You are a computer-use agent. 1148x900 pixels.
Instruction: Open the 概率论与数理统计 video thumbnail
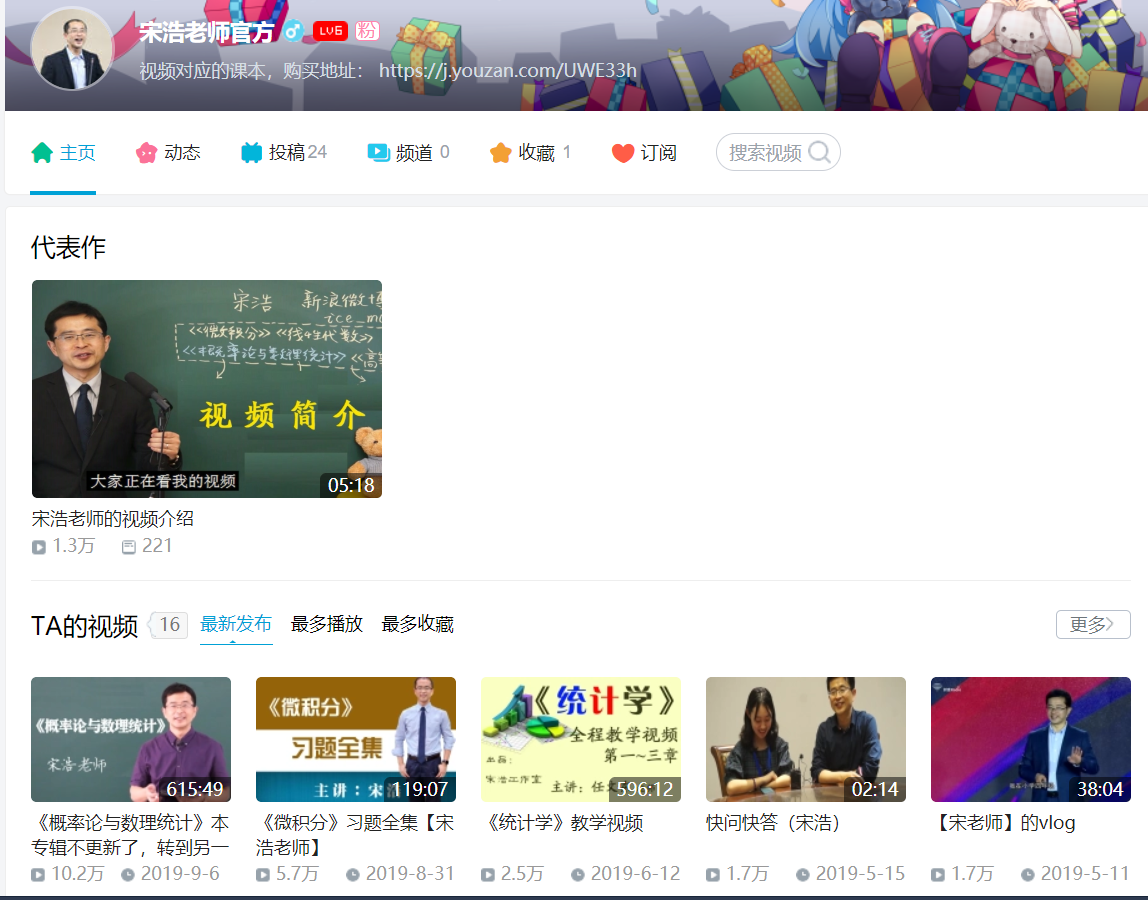click(131, 740)
